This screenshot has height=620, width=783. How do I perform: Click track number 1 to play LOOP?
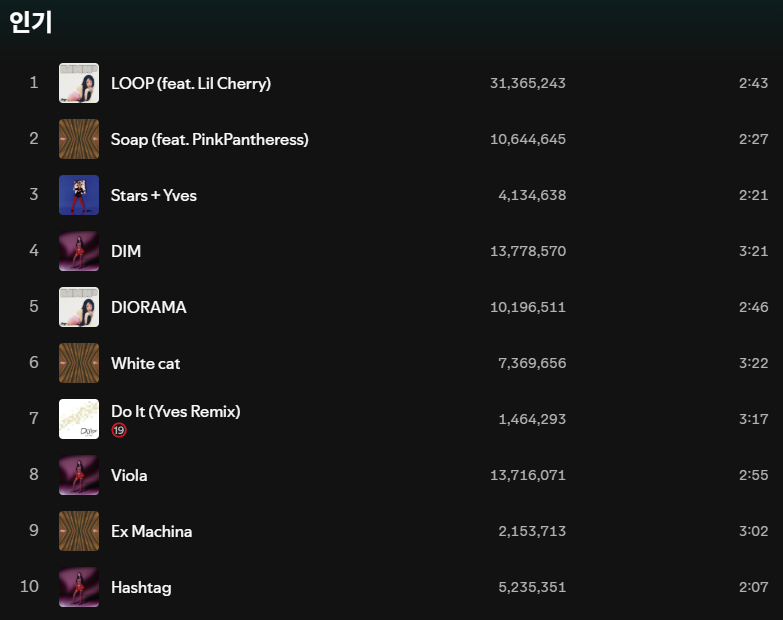[x=34, y=83]
